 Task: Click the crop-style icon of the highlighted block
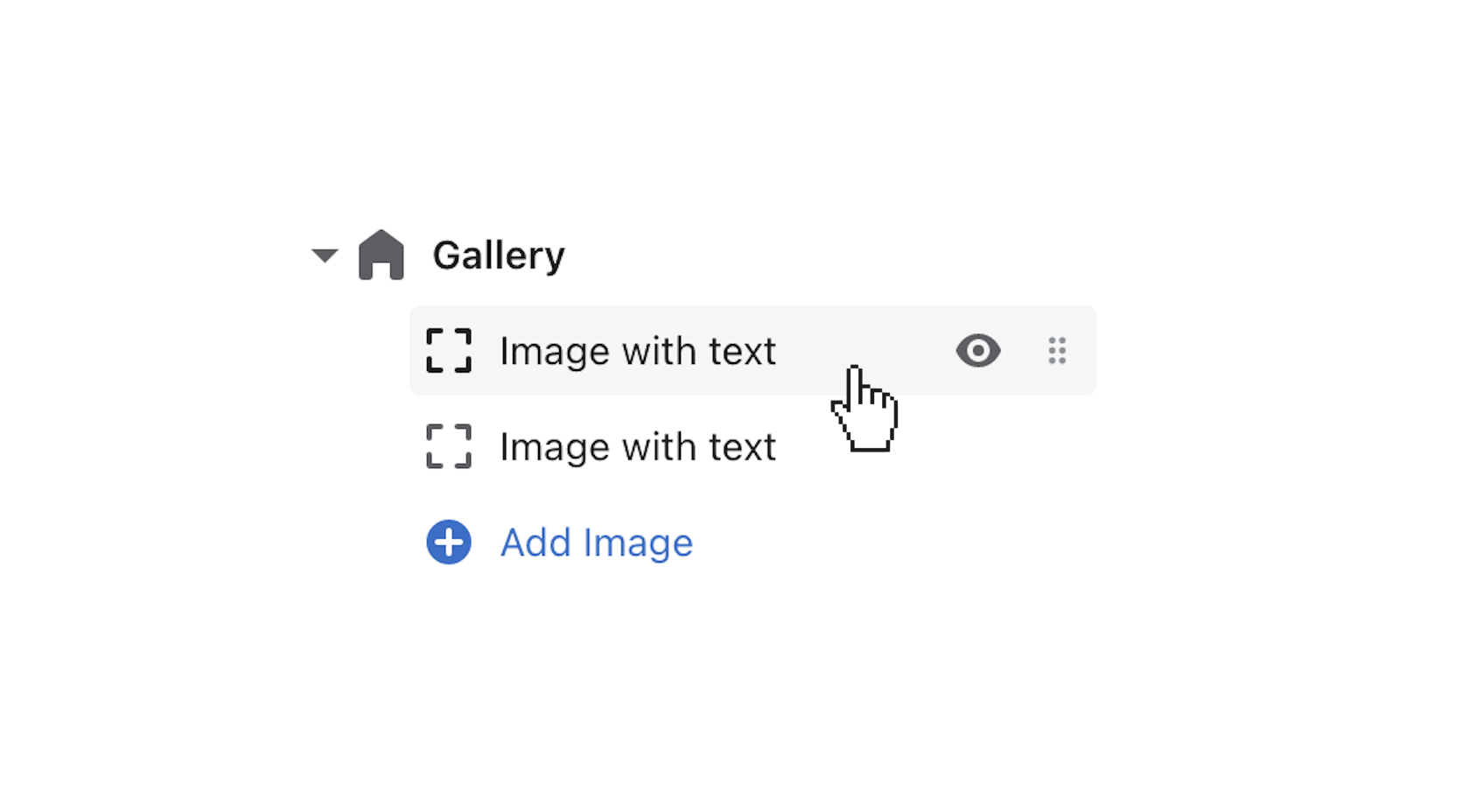pos(448,351)
